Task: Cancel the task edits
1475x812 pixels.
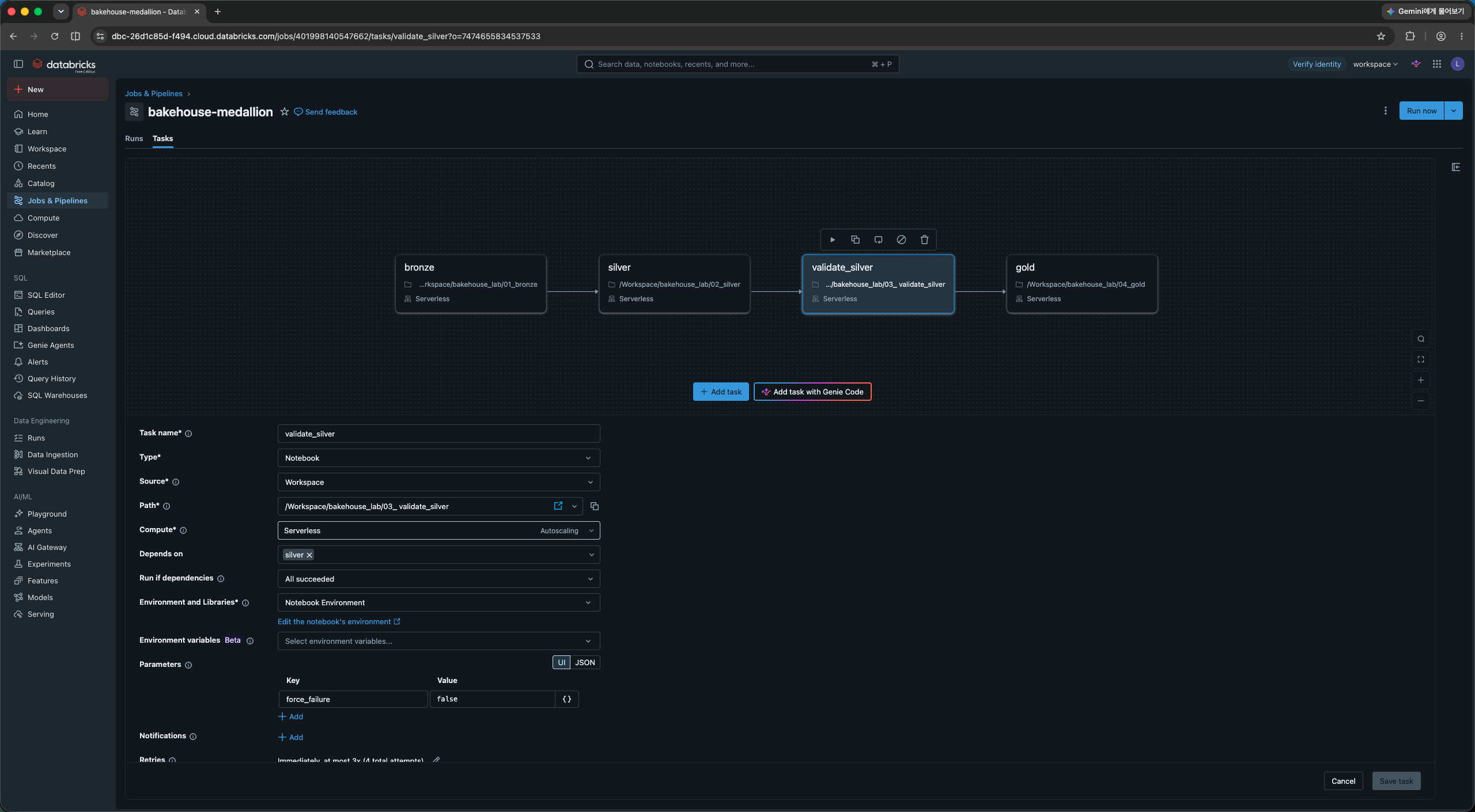Action: 1343,781
